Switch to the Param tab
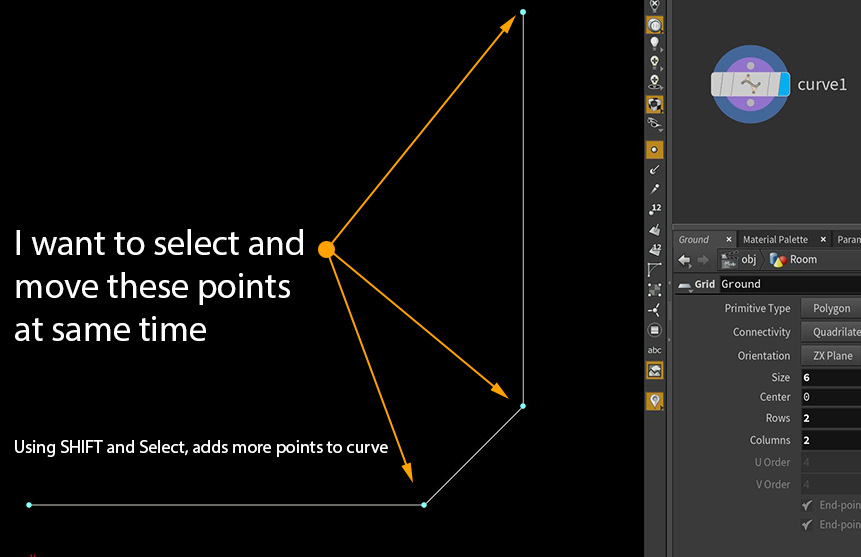Screen dimensions: 861x557 point(848,239)
